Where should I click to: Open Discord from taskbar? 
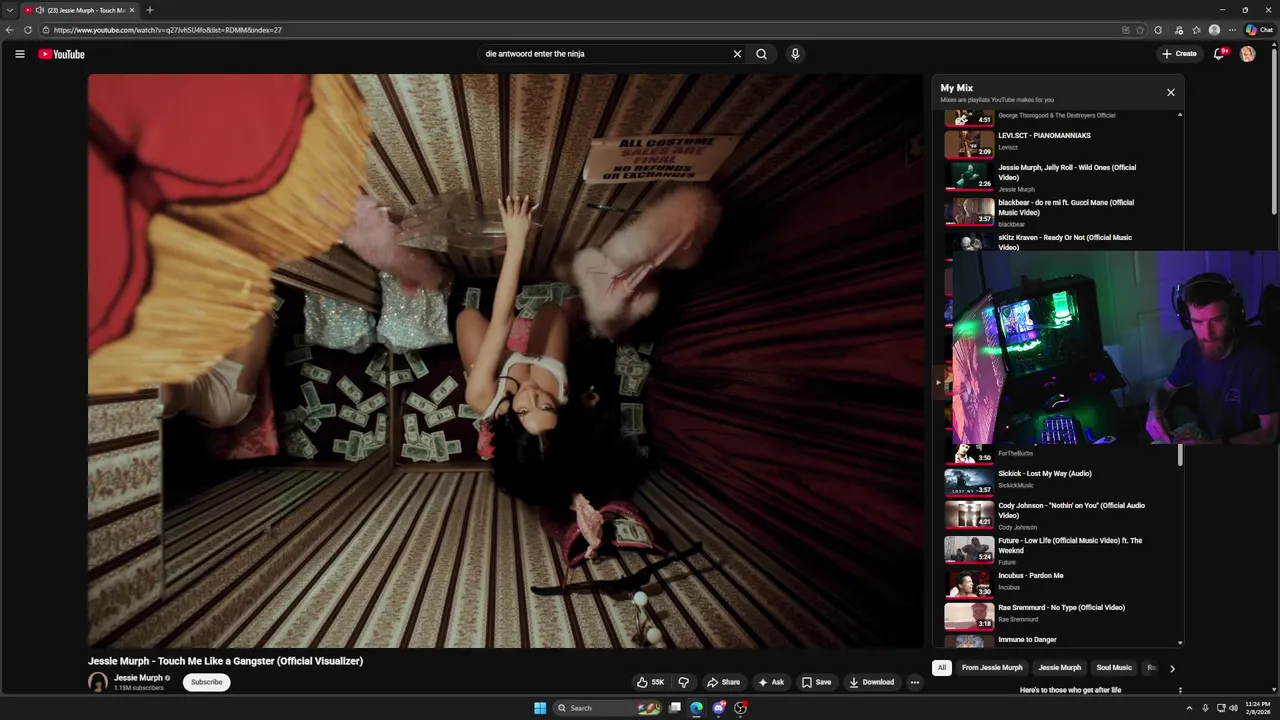click(719, 708)
